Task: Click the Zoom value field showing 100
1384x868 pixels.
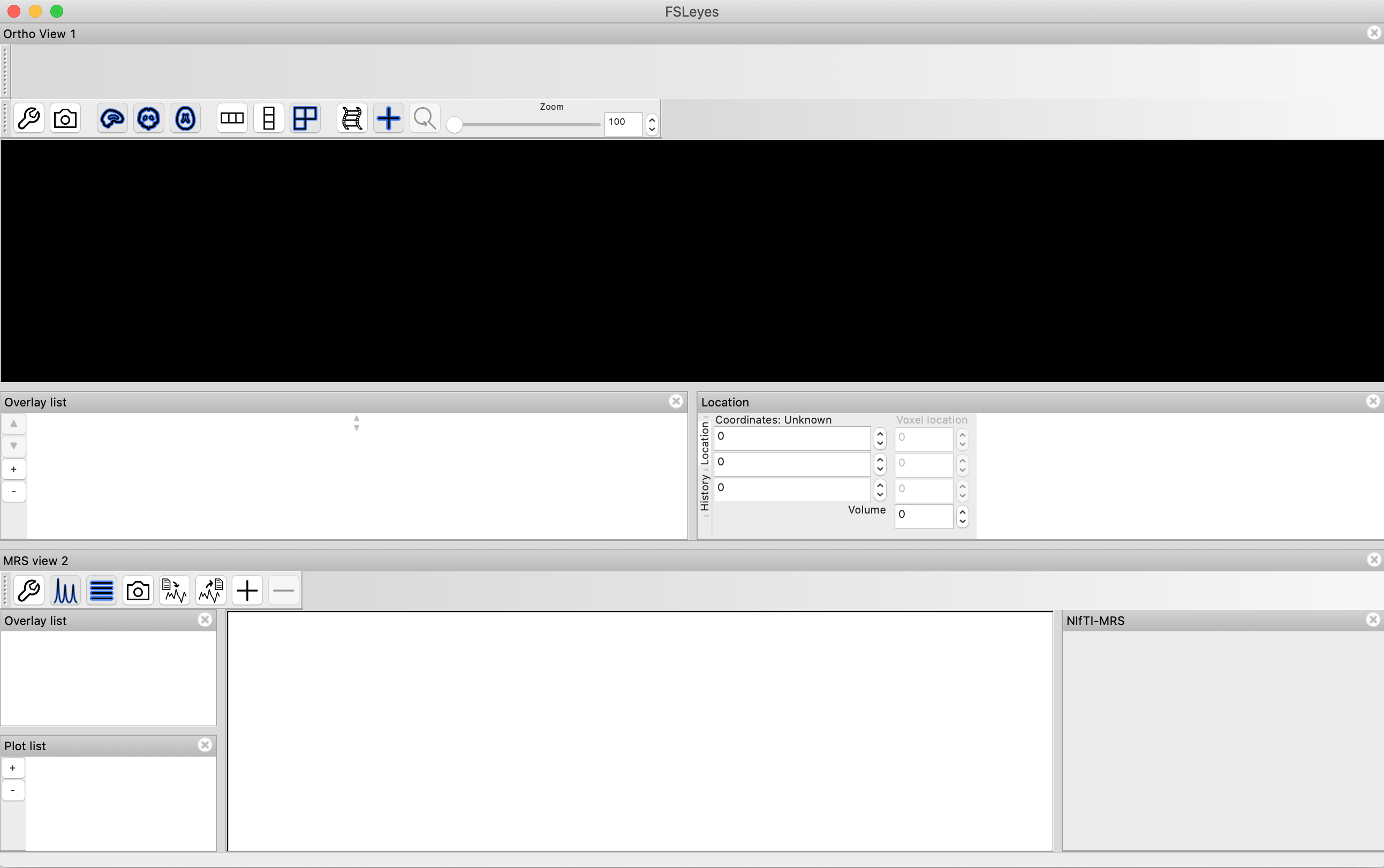Action: 623,124
